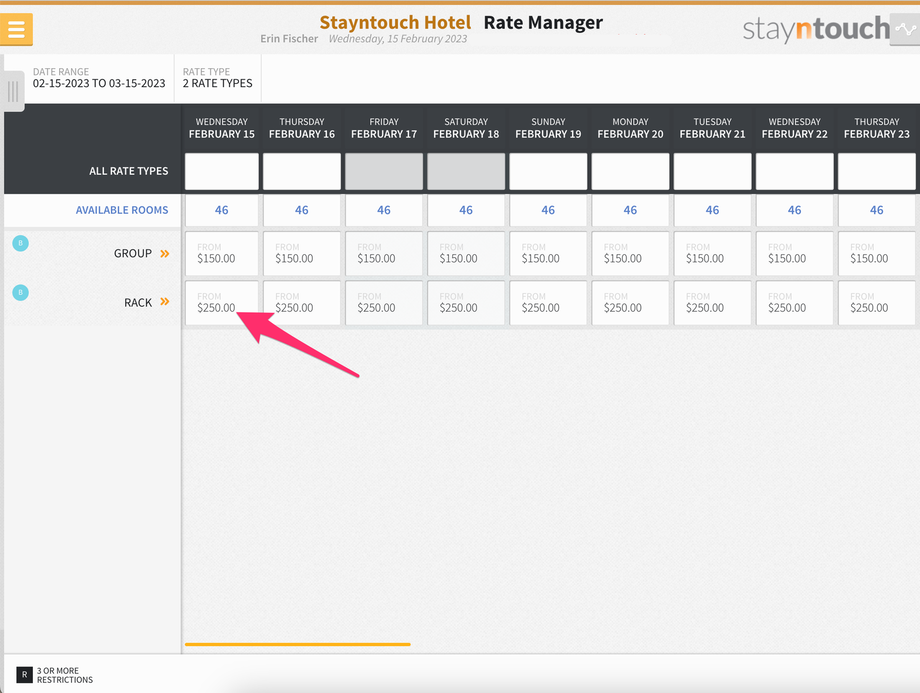Click available rooms 46 for February 21

tap(712, 210)
